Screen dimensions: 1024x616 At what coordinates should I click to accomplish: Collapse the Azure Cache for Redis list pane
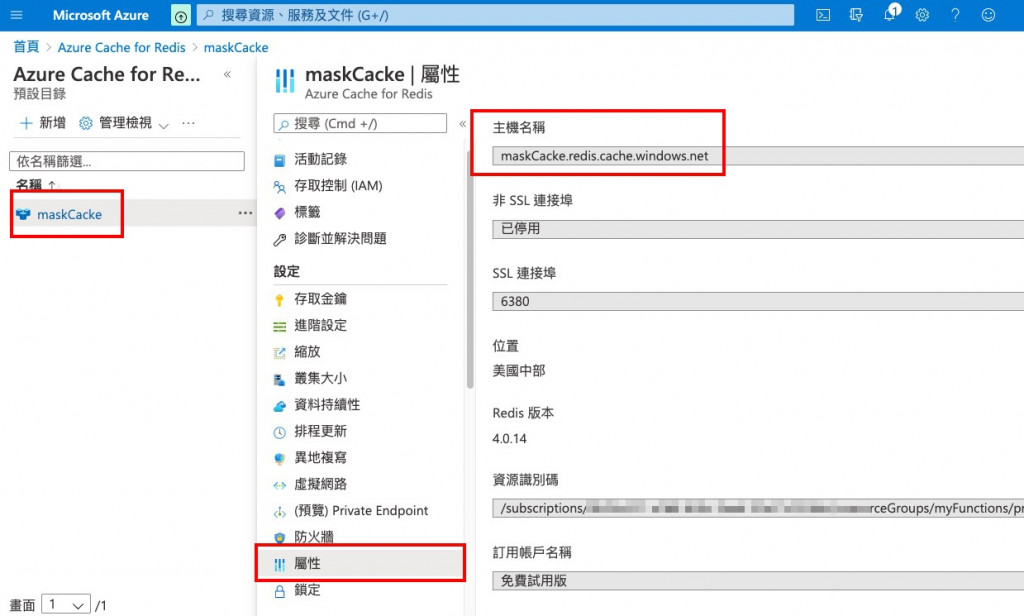coord(227,74)
